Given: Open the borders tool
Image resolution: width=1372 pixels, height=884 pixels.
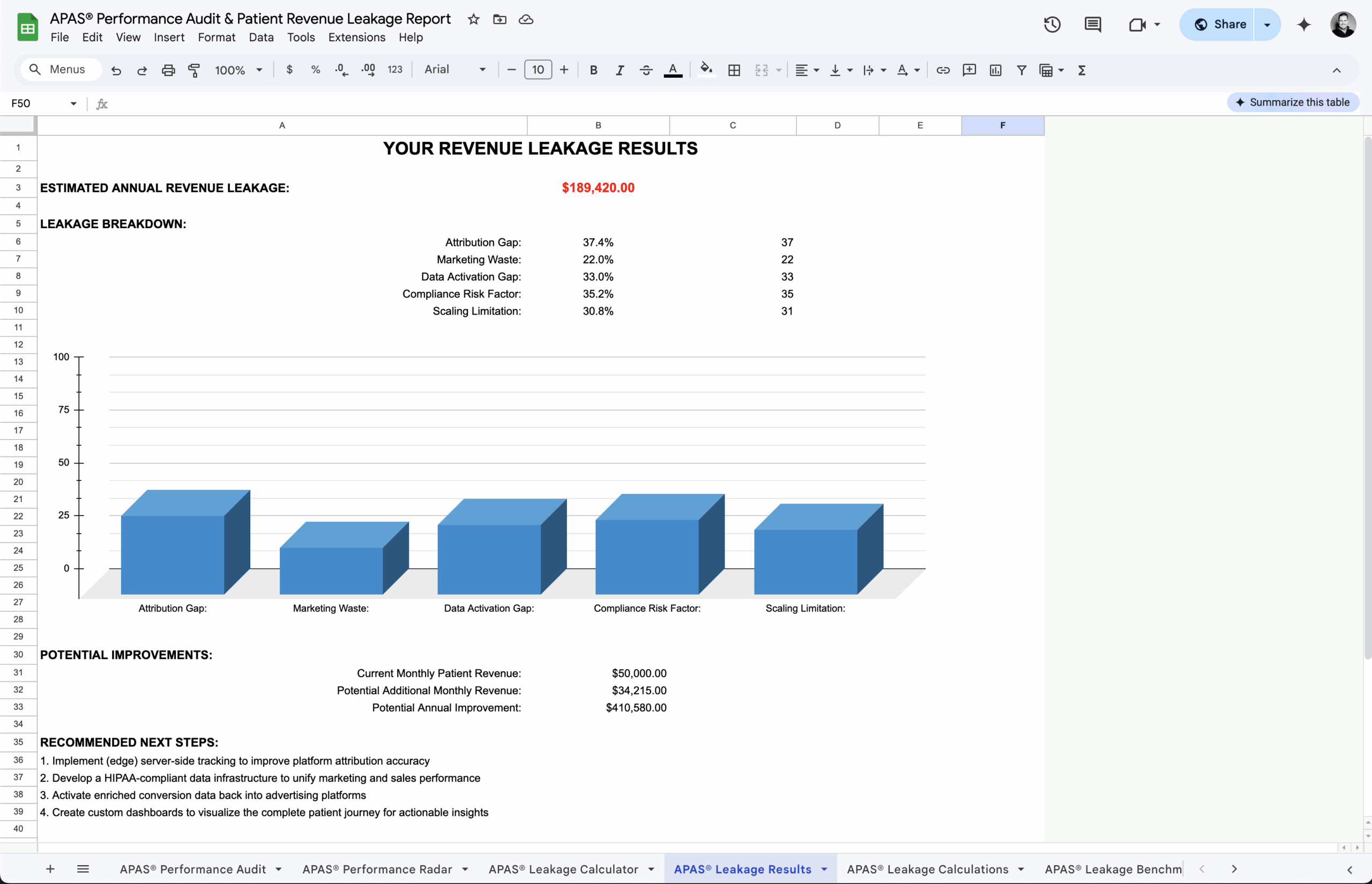Looking at the screenshot, I should coord(734,70).
